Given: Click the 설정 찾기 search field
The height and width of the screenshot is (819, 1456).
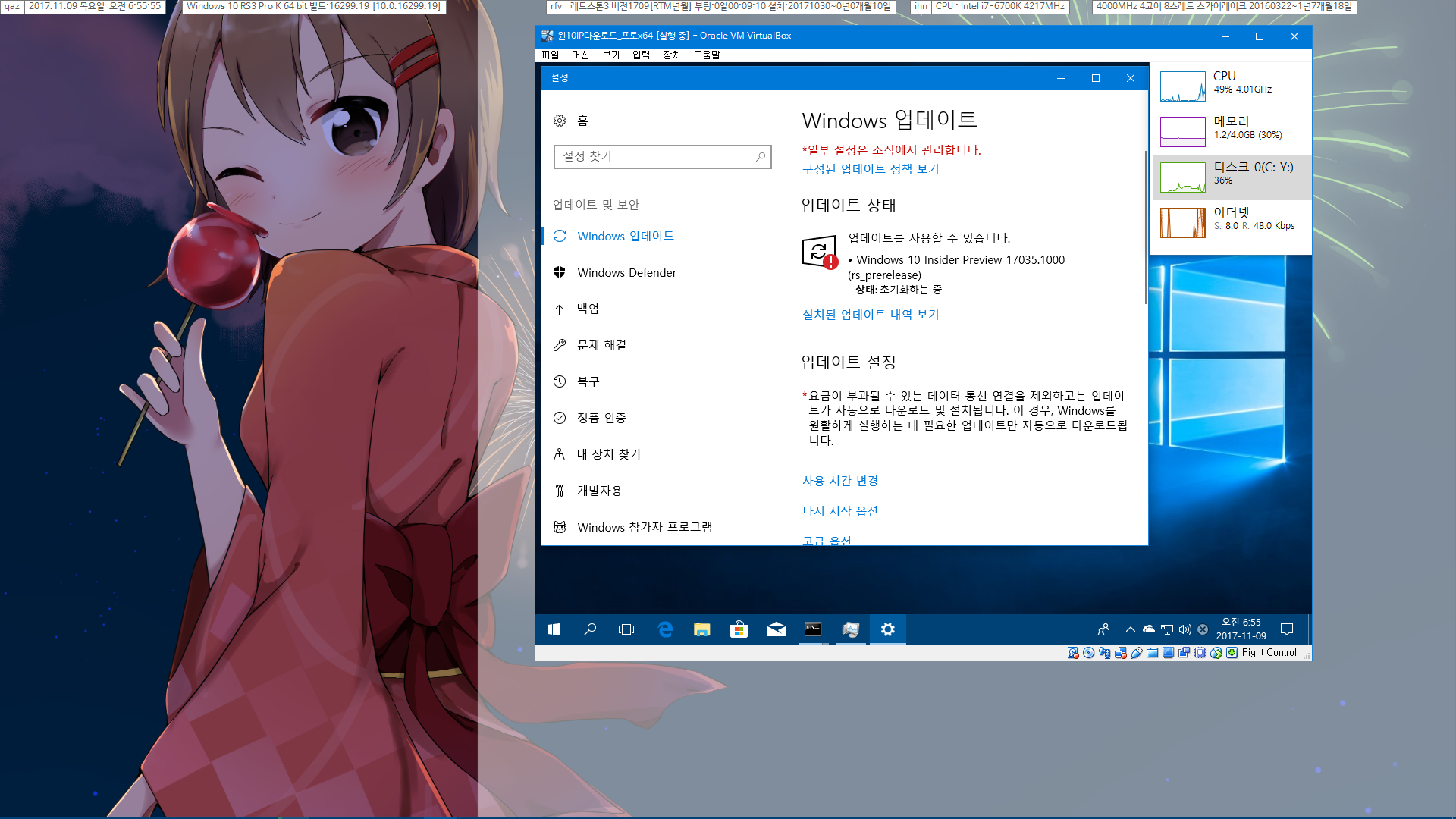Looking at the screenshot, I should pyautogui.click(x=662, y=156).
